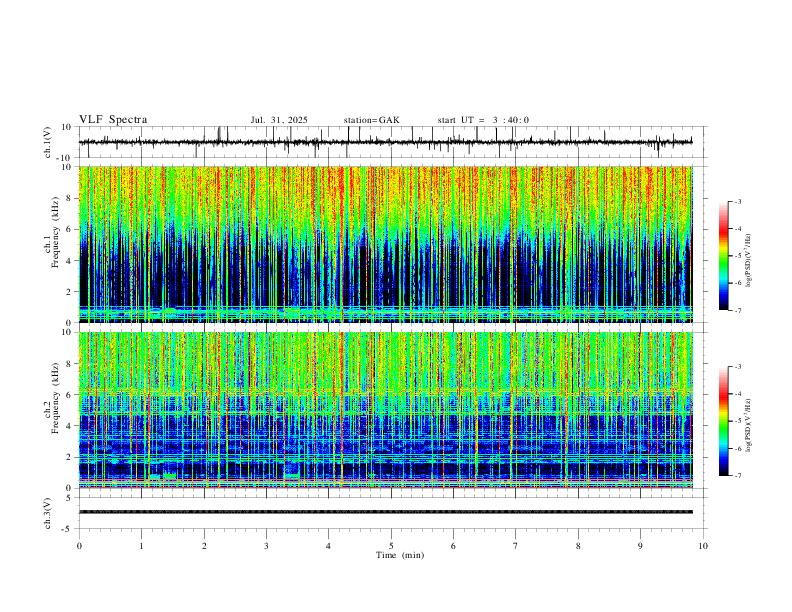792x612 pixels.
Task: Click inside the ch.2 spectrogram panel
Action: tap(385, 410)
